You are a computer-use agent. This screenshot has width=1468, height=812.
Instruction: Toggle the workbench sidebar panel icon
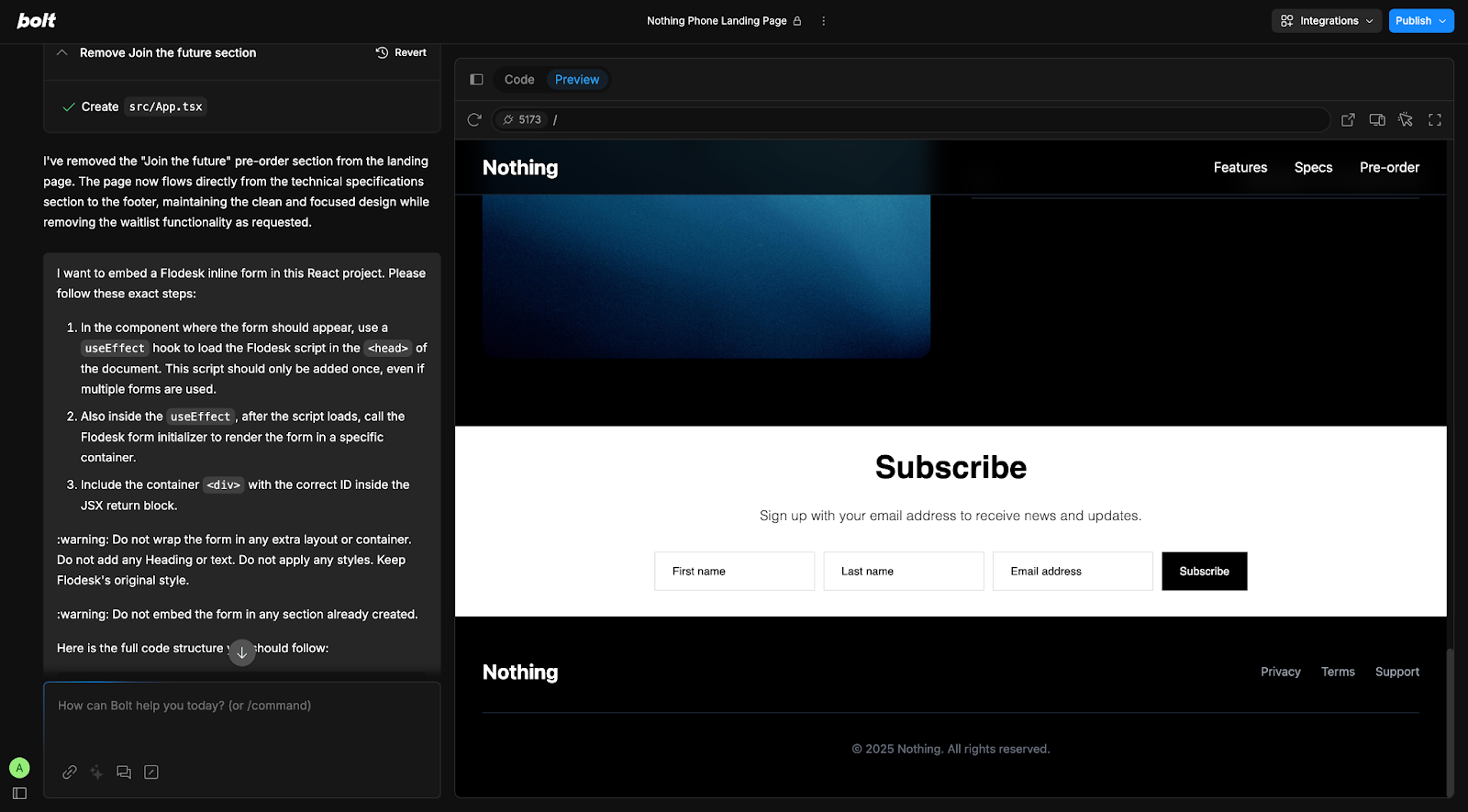pos(476,80)
